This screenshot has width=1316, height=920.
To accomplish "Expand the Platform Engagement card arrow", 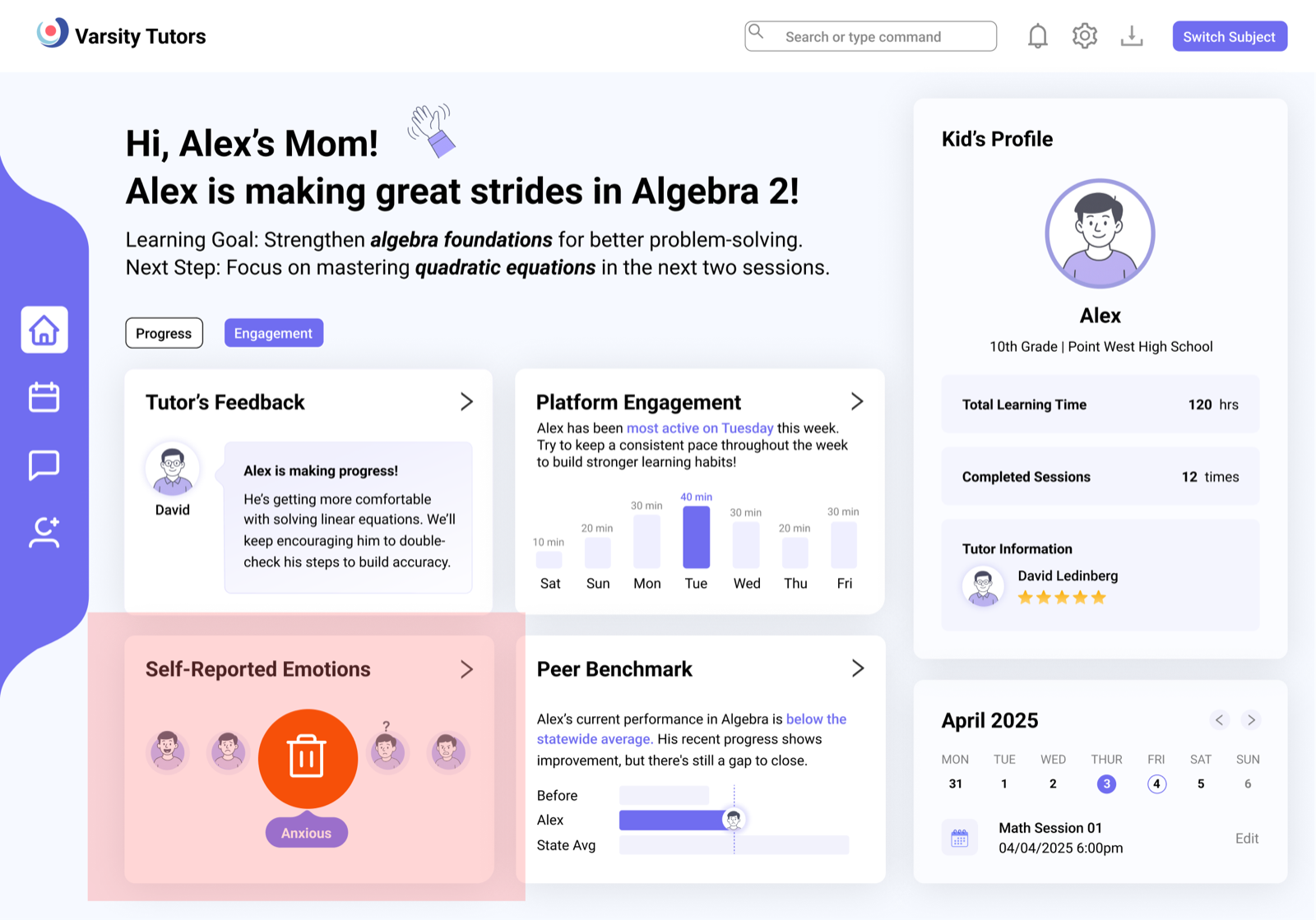I will 857,401.
